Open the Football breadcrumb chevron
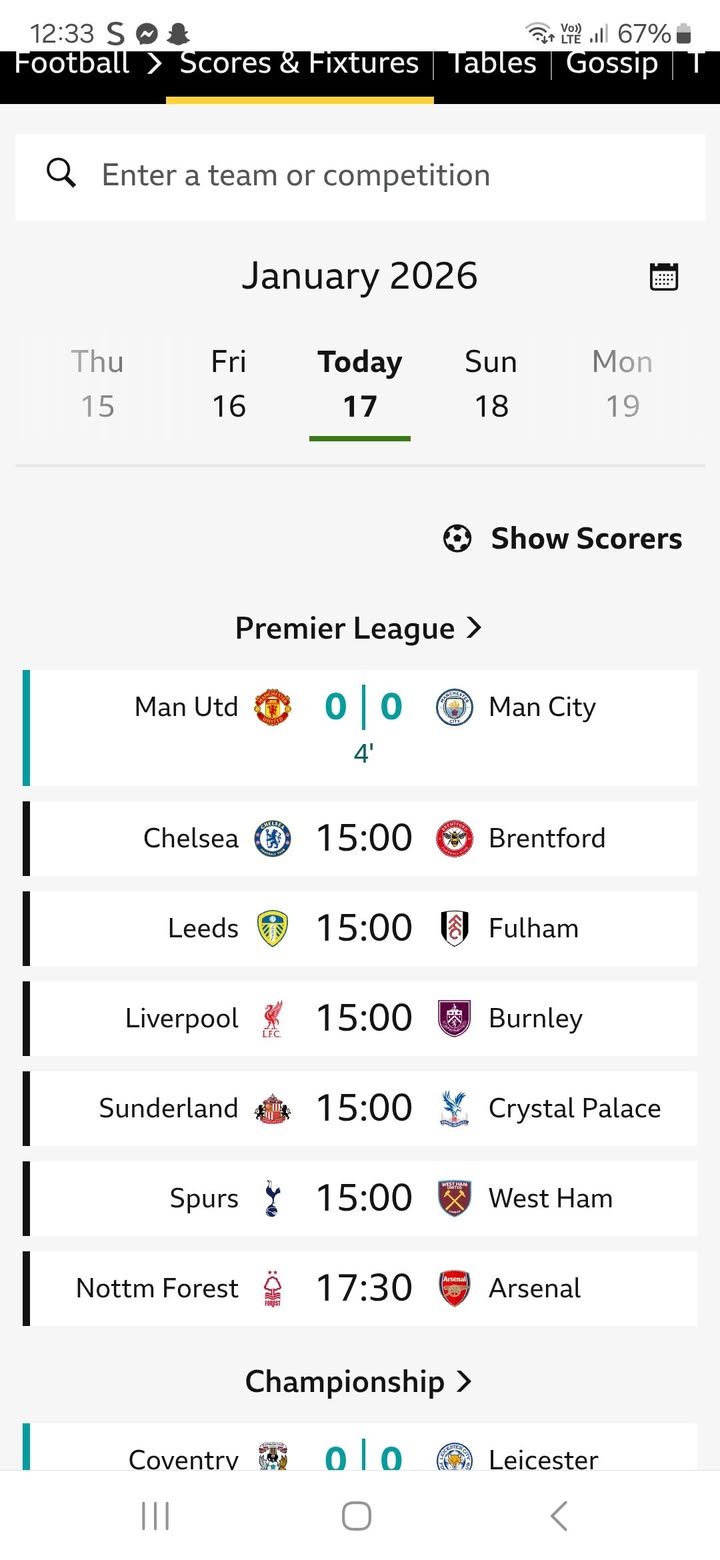Image resolution: width=720 pixels, height=1560 pixels. (153, 63)
